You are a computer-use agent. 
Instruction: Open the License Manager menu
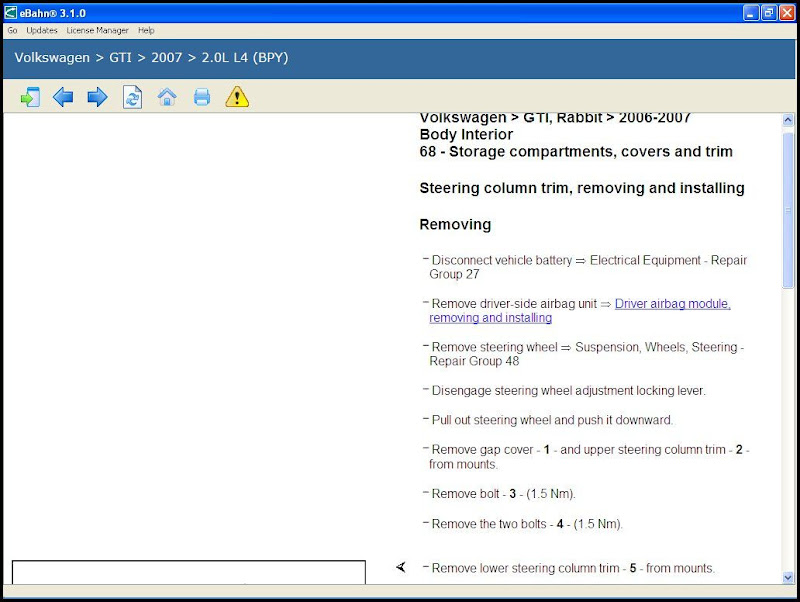coord(97,31)
